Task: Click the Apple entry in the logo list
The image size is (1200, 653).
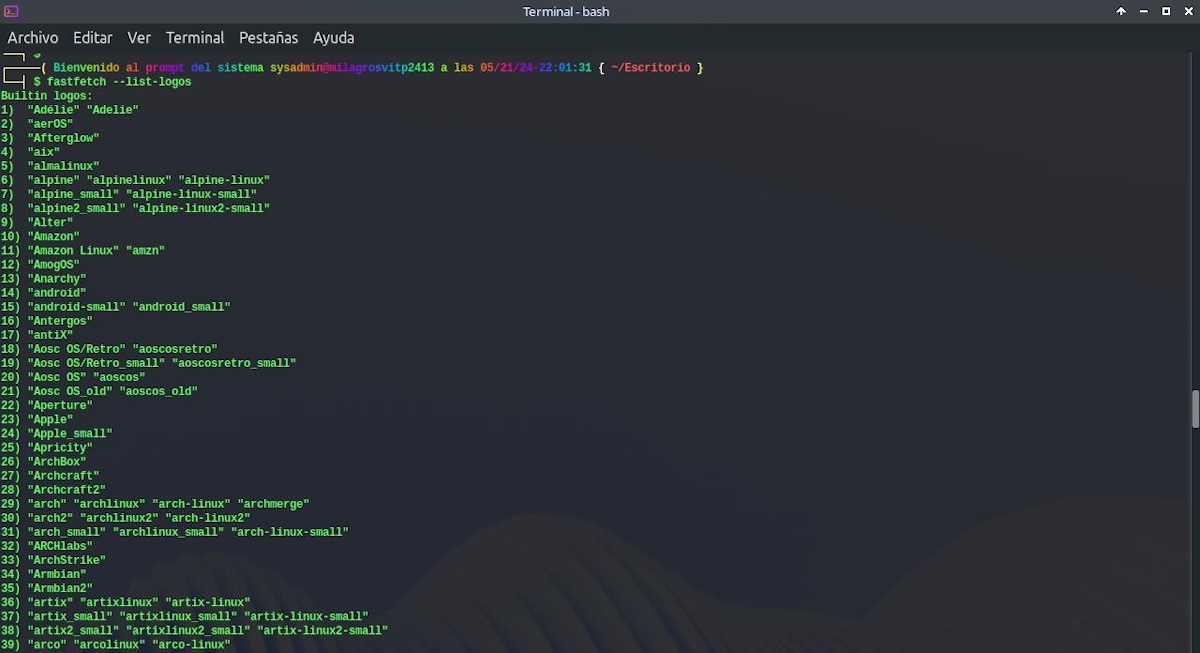Action: pyautogui.click(x=50, y=419)
